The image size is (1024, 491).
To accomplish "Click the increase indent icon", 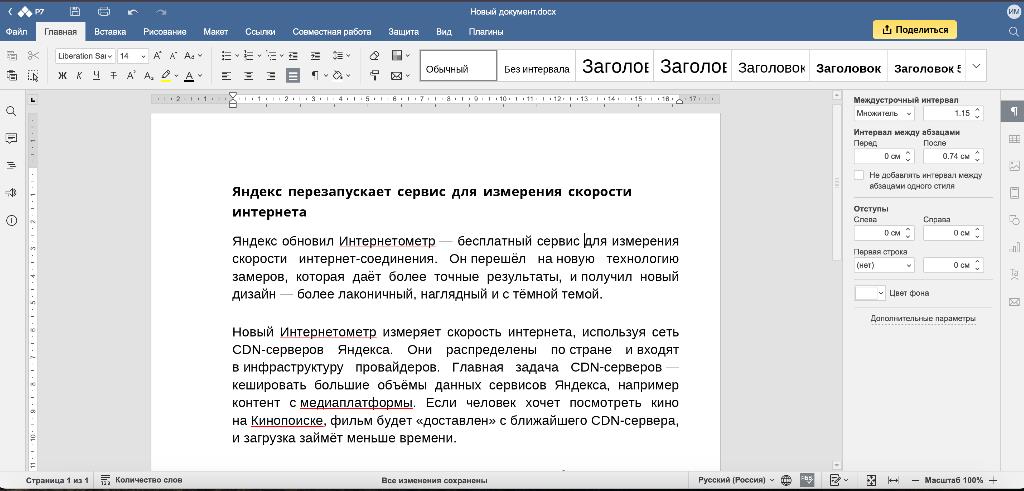I will pyautogui.click(x=315, y=56).
